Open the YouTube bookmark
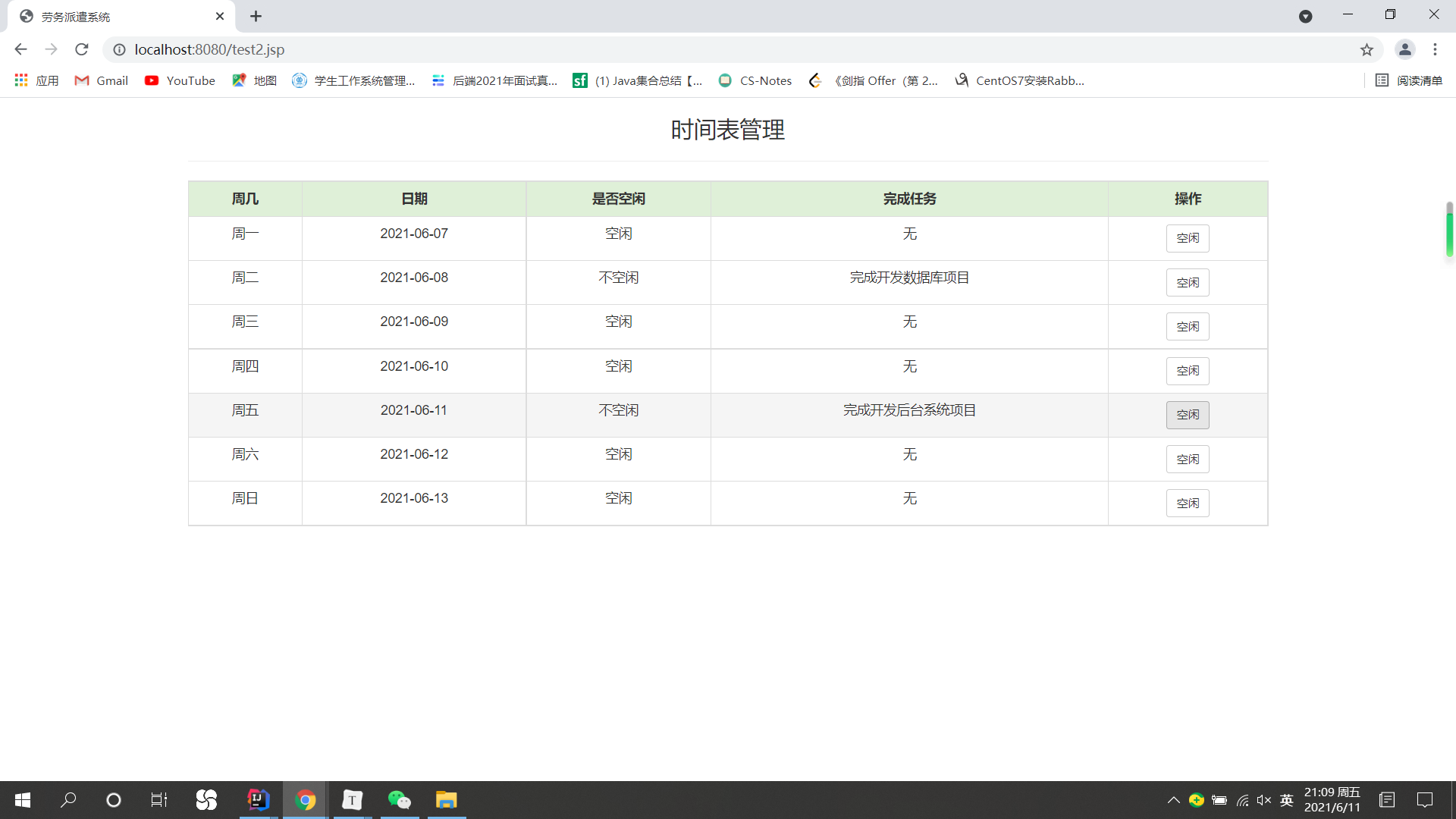The width and height of the screenshot is (1456, 819). click(180, 80)
